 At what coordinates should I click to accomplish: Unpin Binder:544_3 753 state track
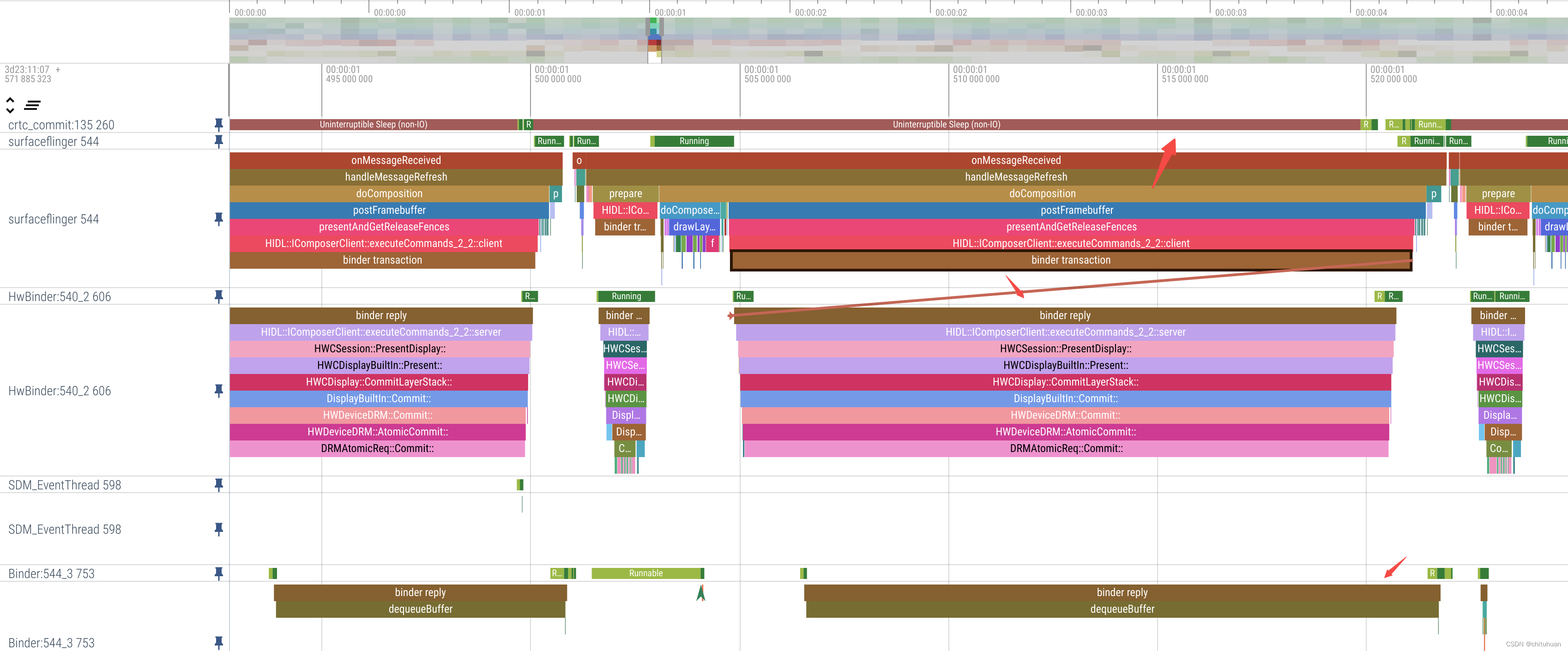tap(218, 573)
